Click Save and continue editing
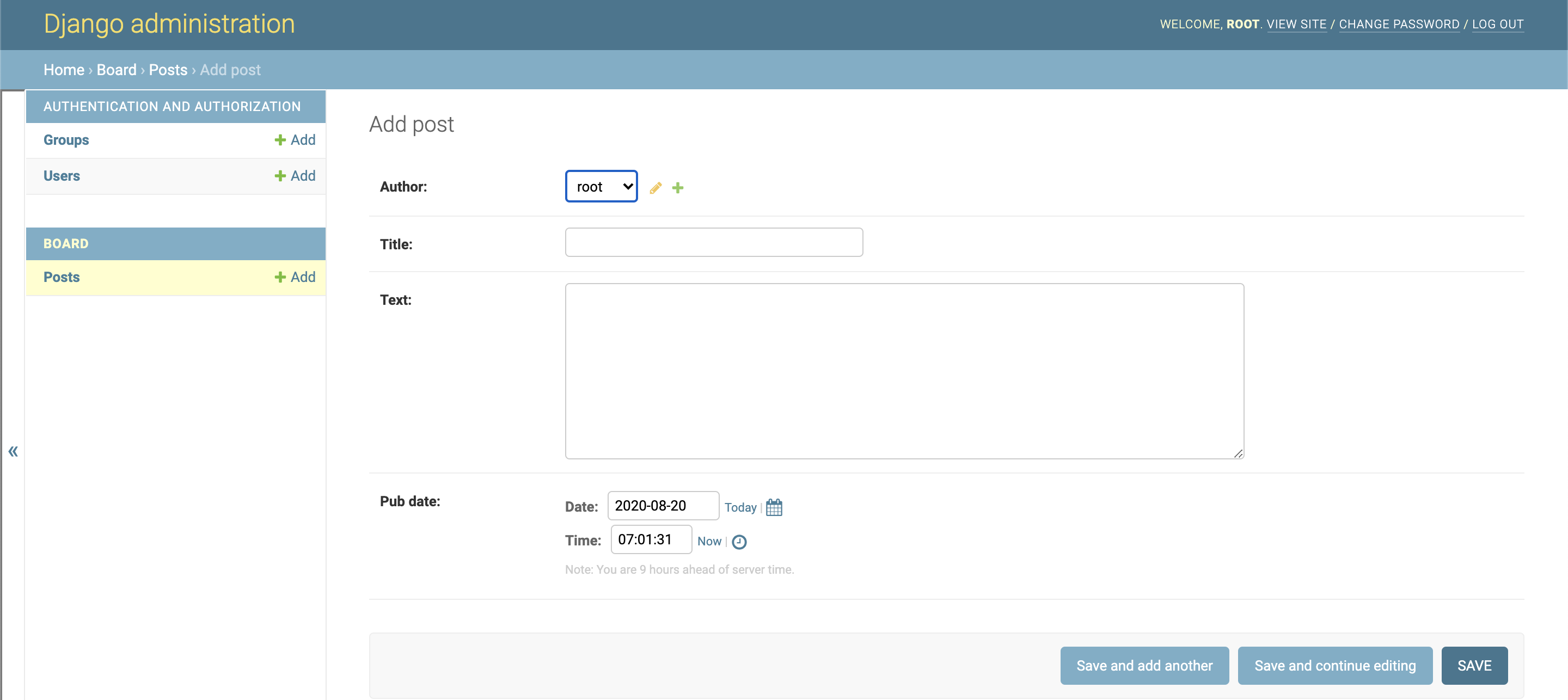Image resolution: width=1568 pixels, height=700 pixels. 1334,665
